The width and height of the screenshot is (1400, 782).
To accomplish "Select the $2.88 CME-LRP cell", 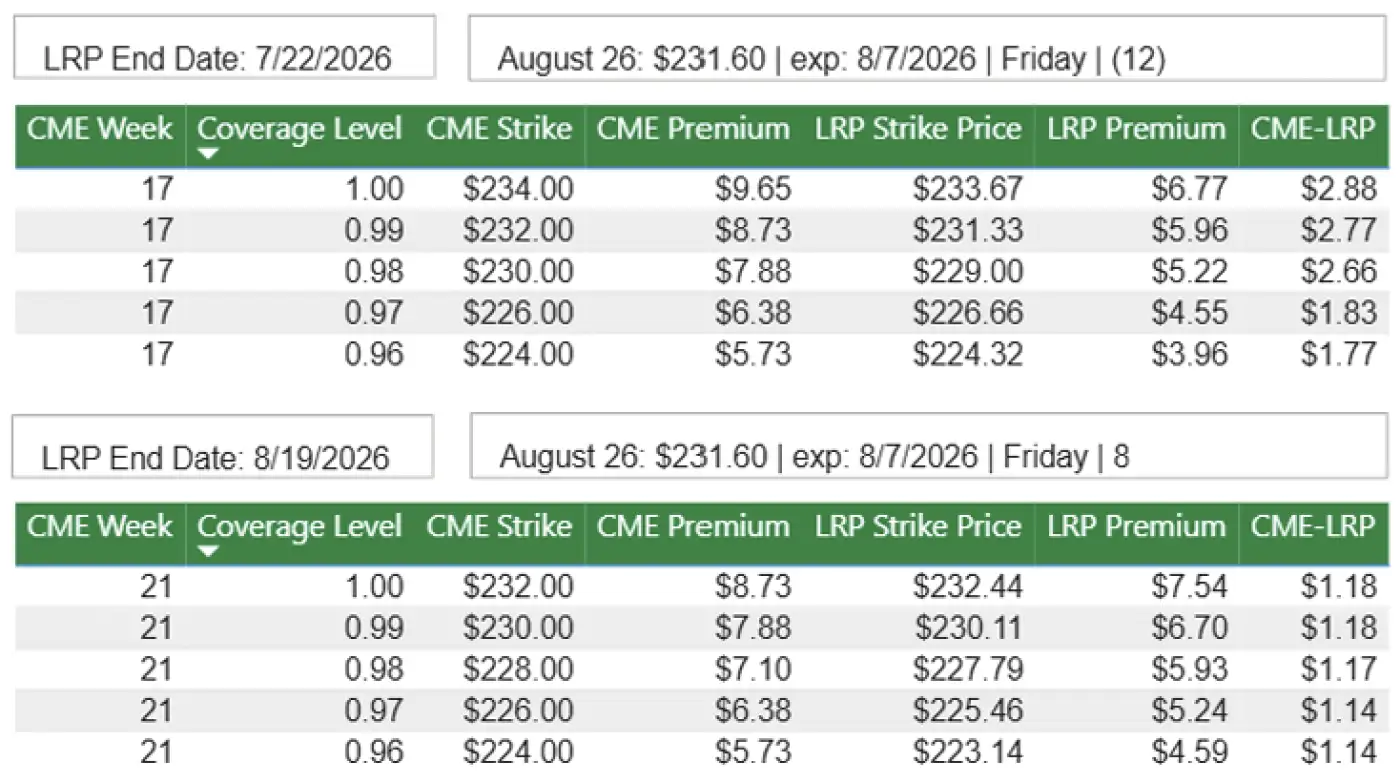I will pos(1338,189).
